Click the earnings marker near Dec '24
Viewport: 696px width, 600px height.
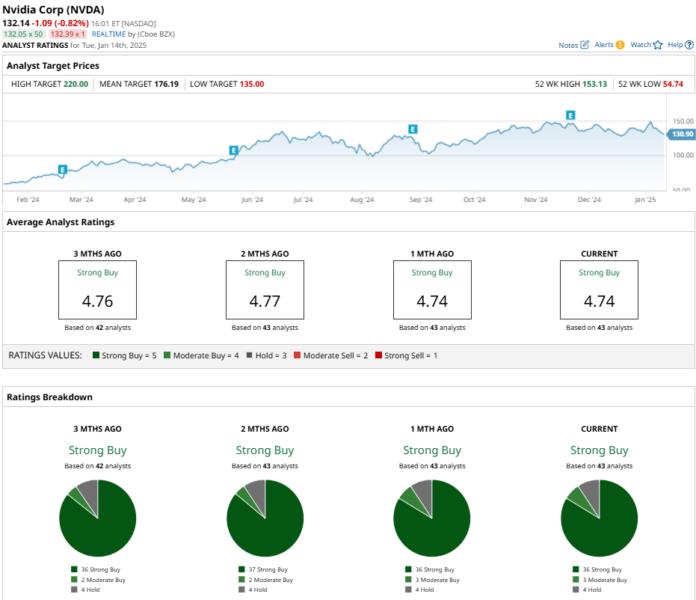click(x=571, y=115)
